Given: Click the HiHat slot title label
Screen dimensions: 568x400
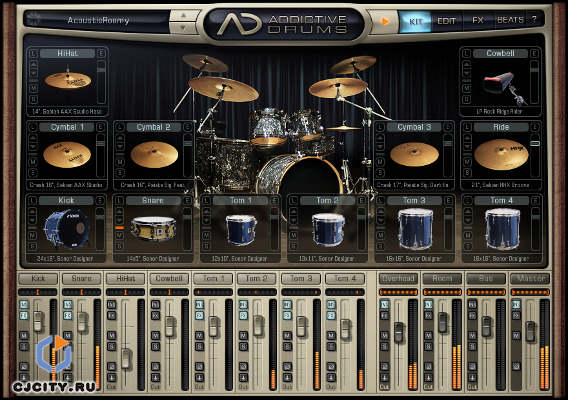Looking at the screenshot, I should point(67,54).
